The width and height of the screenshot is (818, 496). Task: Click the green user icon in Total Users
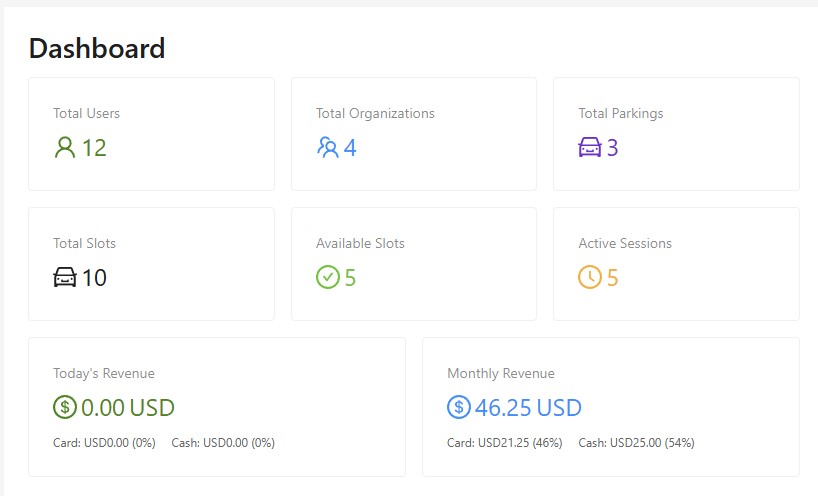(65, 148)
